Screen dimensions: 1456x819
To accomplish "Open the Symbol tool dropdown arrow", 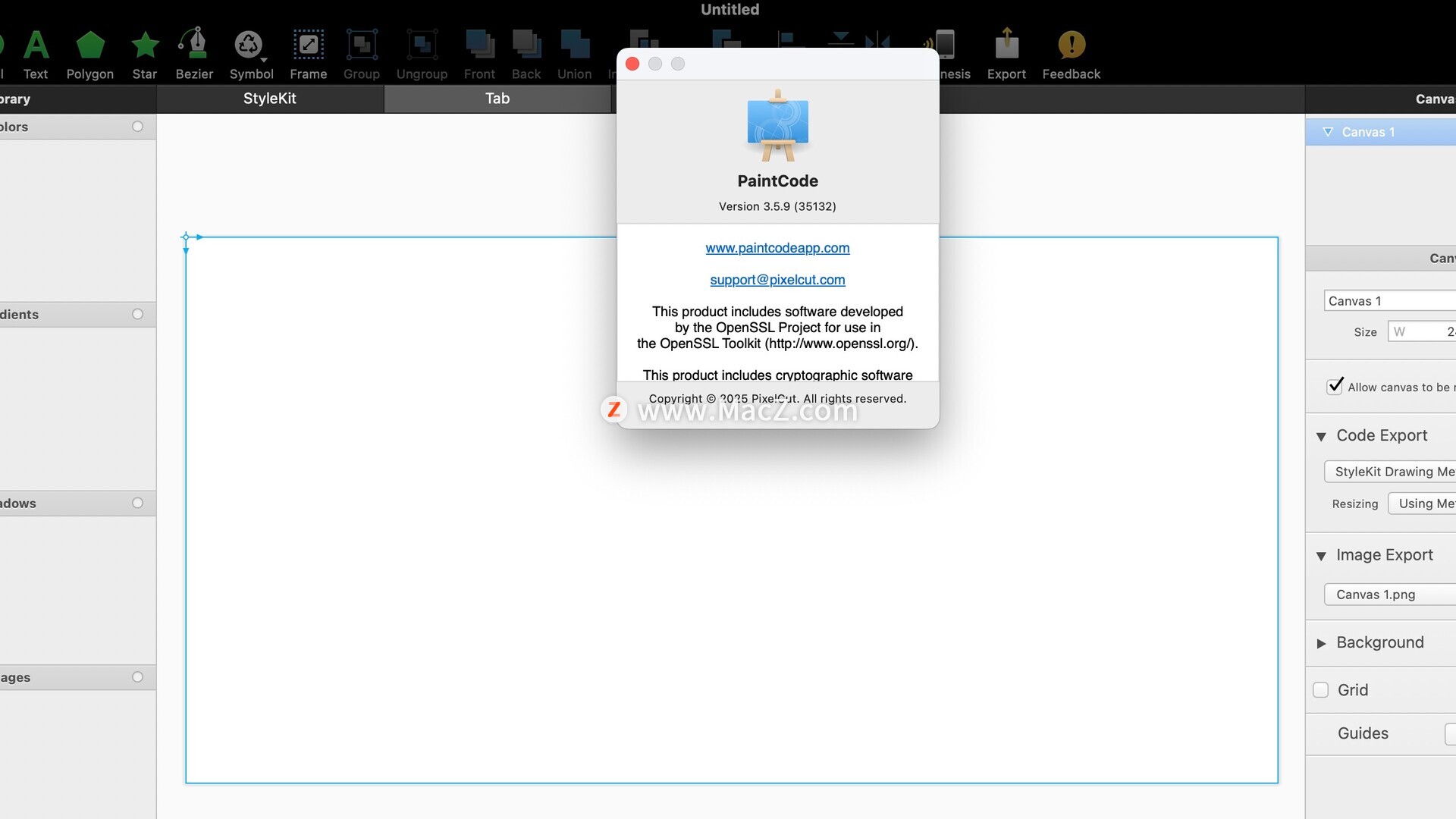I will [x=264, y=59].
